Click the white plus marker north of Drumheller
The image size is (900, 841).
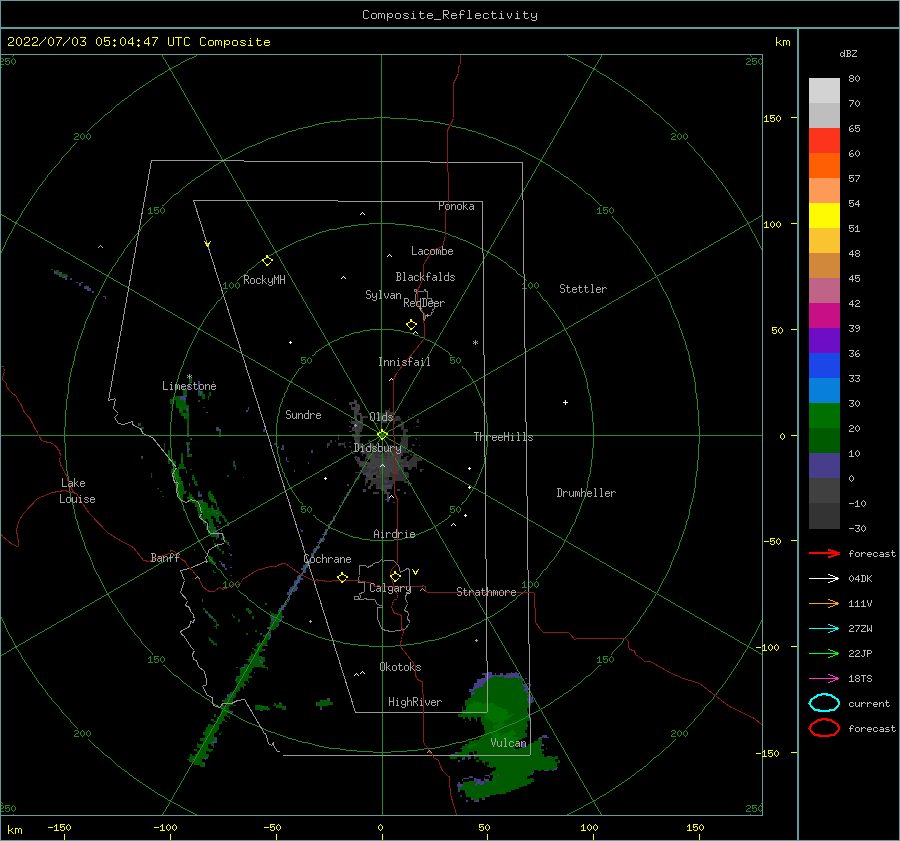(x=565, y=402)
